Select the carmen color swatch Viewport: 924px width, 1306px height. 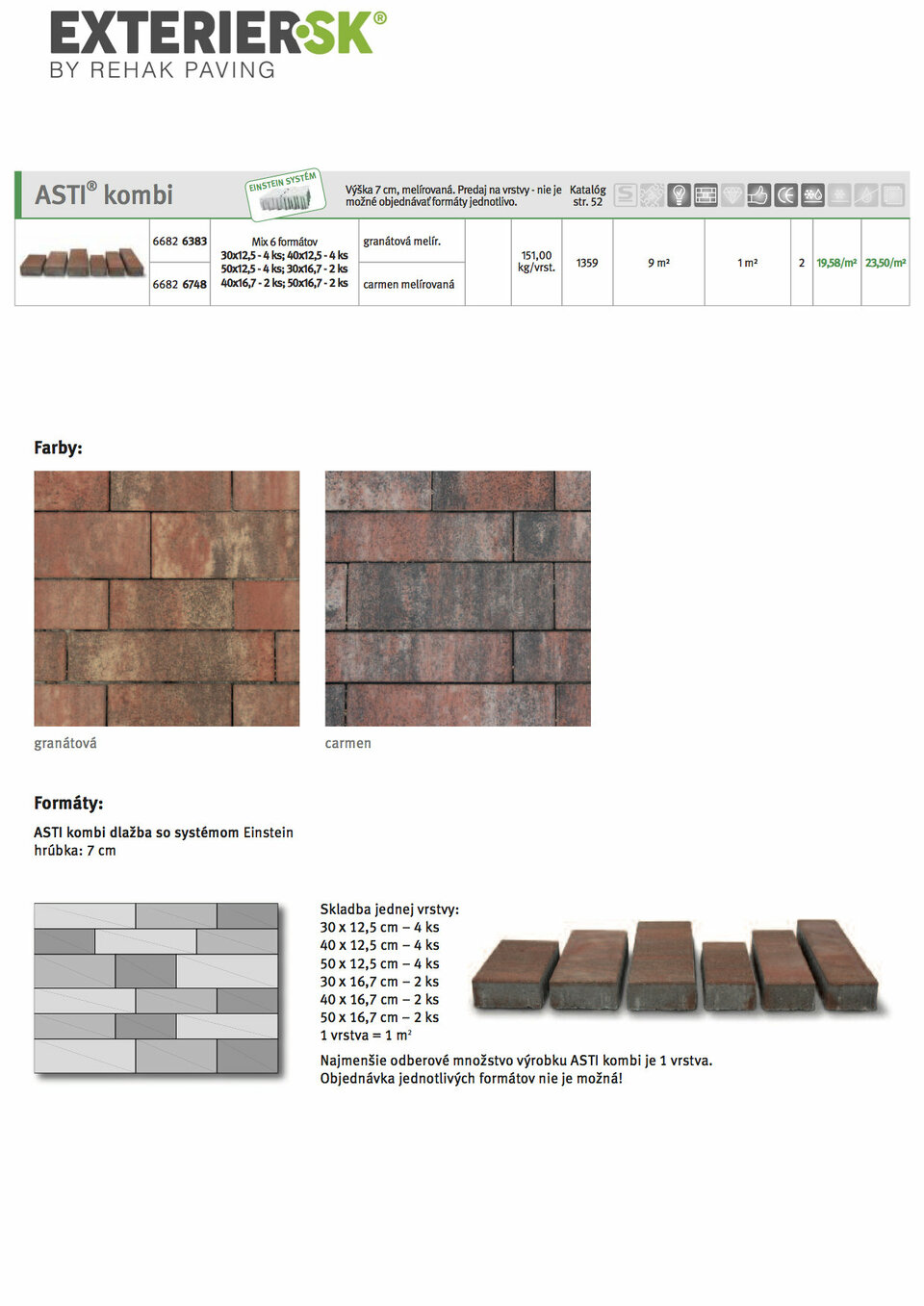click(x=458, y=599)
